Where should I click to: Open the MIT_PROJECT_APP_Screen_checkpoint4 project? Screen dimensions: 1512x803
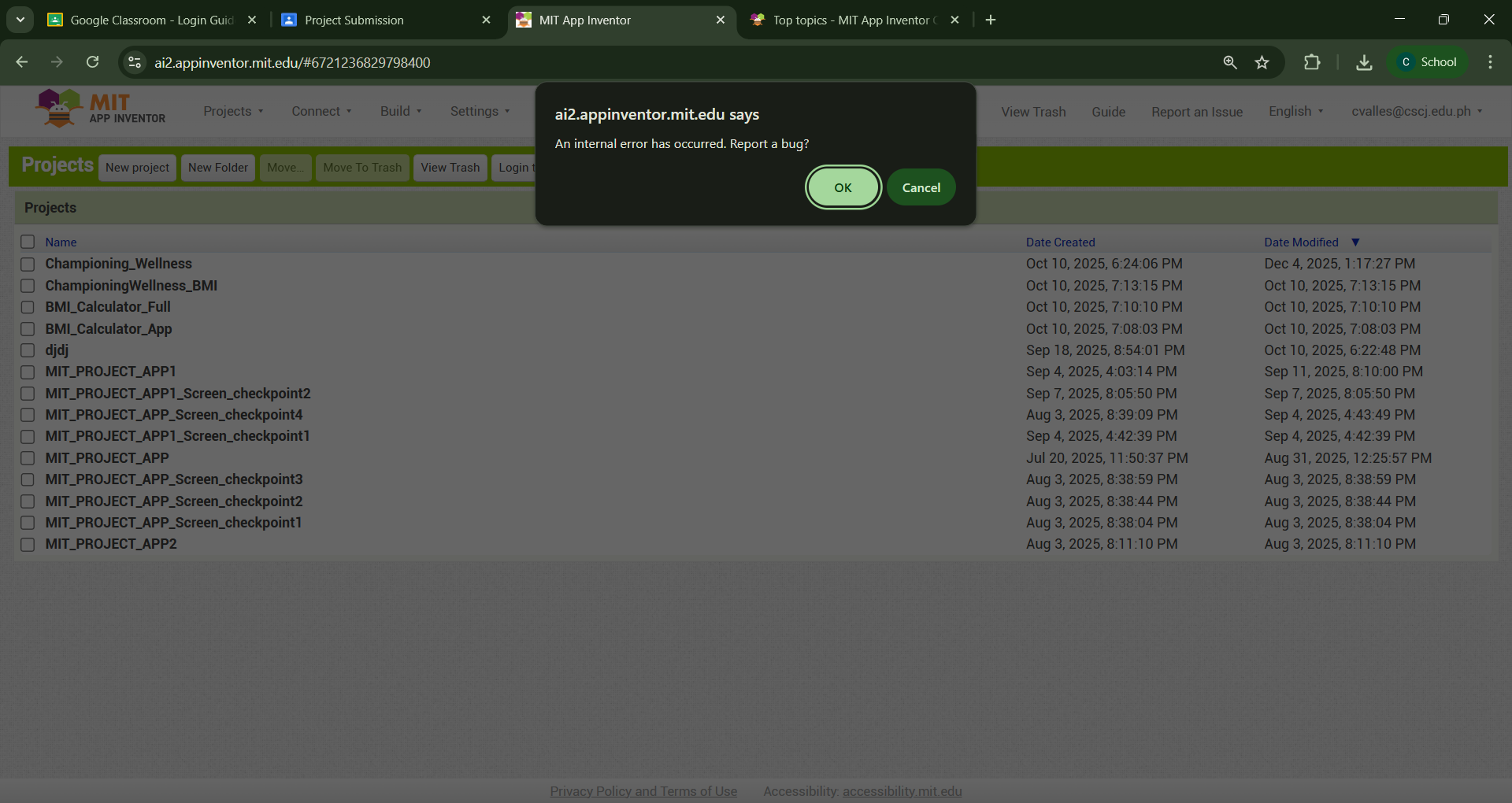click(173, 415)
